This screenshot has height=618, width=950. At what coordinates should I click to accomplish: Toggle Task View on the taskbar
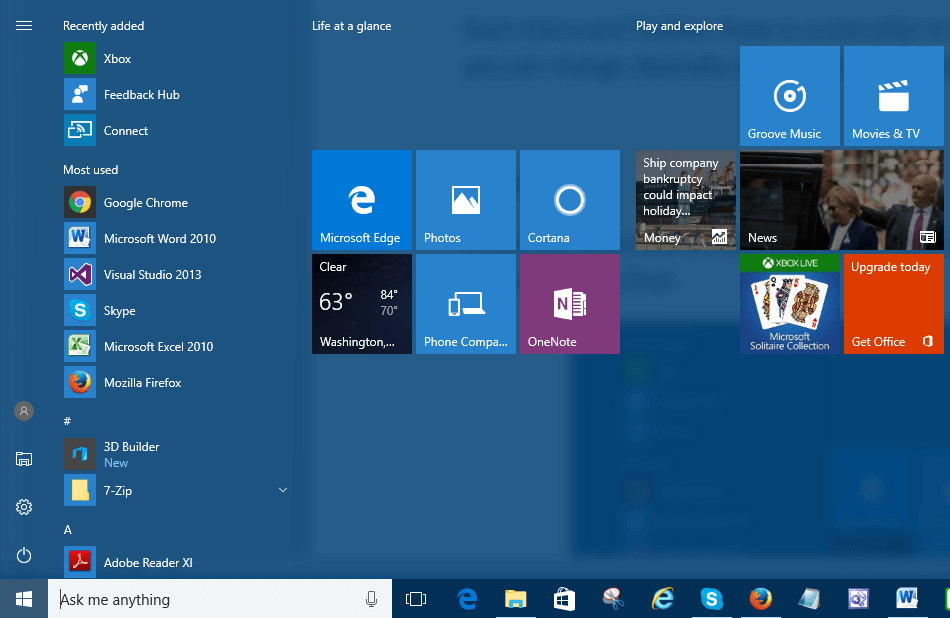[x=416, y=600]
